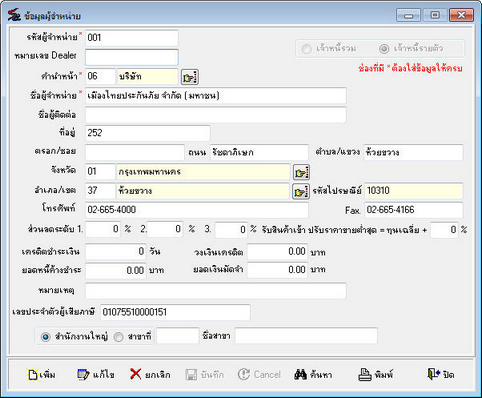This screenshot has height=398, width=482.
Task: Click the ชื่อสาขา branch name field
Action: tap(306, 336)
